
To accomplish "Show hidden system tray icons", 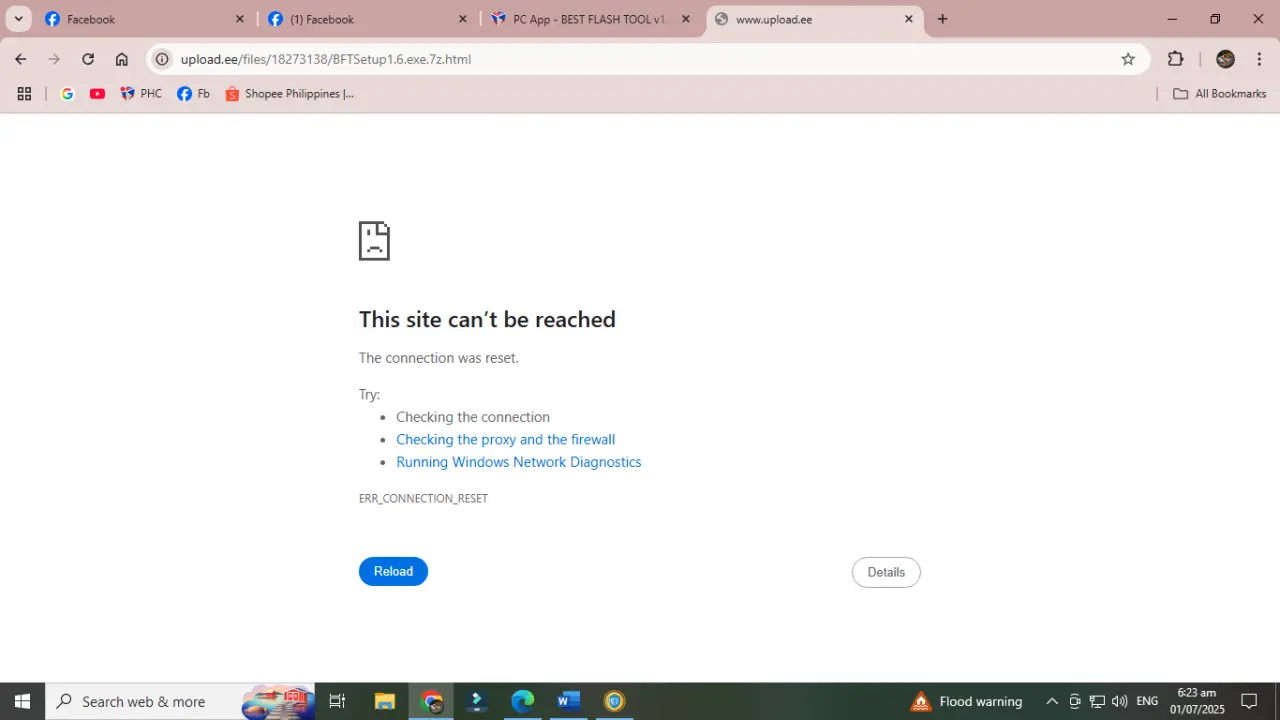I will point(1052,701).
